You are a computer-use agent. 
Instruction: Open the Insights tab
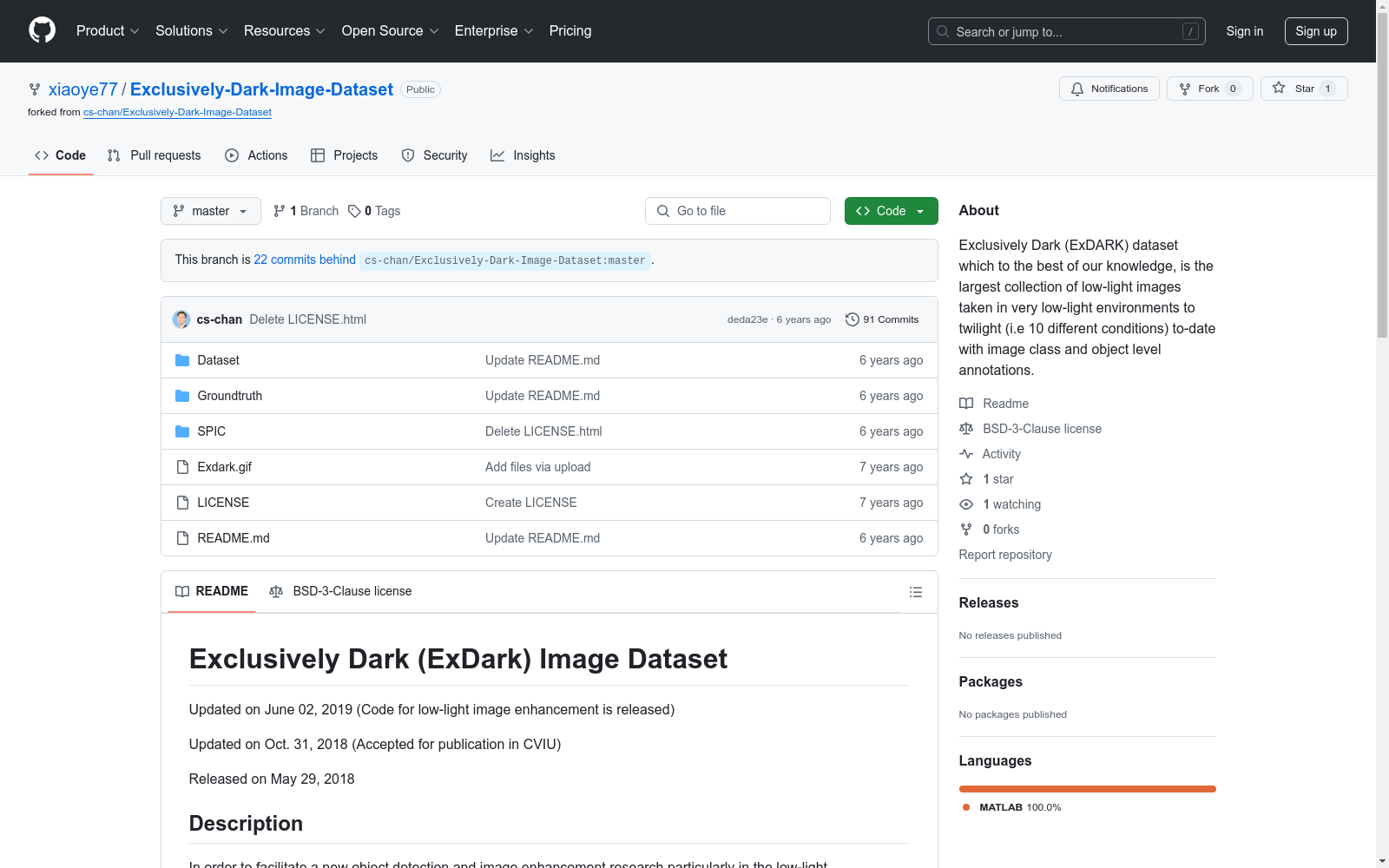[523, 155]
